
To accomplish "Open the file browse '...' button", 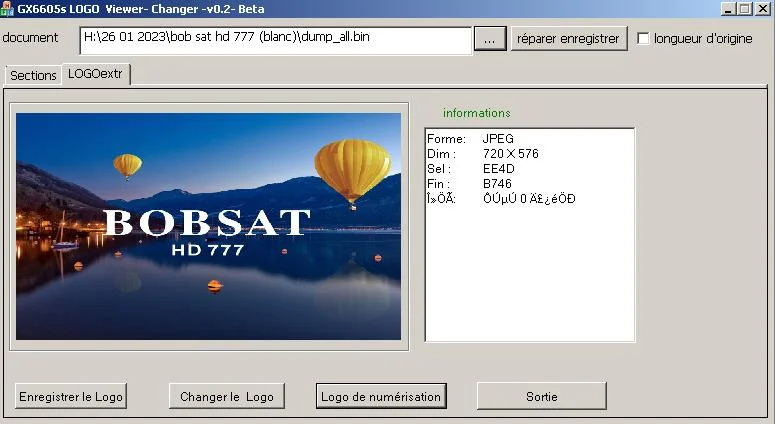I will pyautogui.click(x=490, y=39).
